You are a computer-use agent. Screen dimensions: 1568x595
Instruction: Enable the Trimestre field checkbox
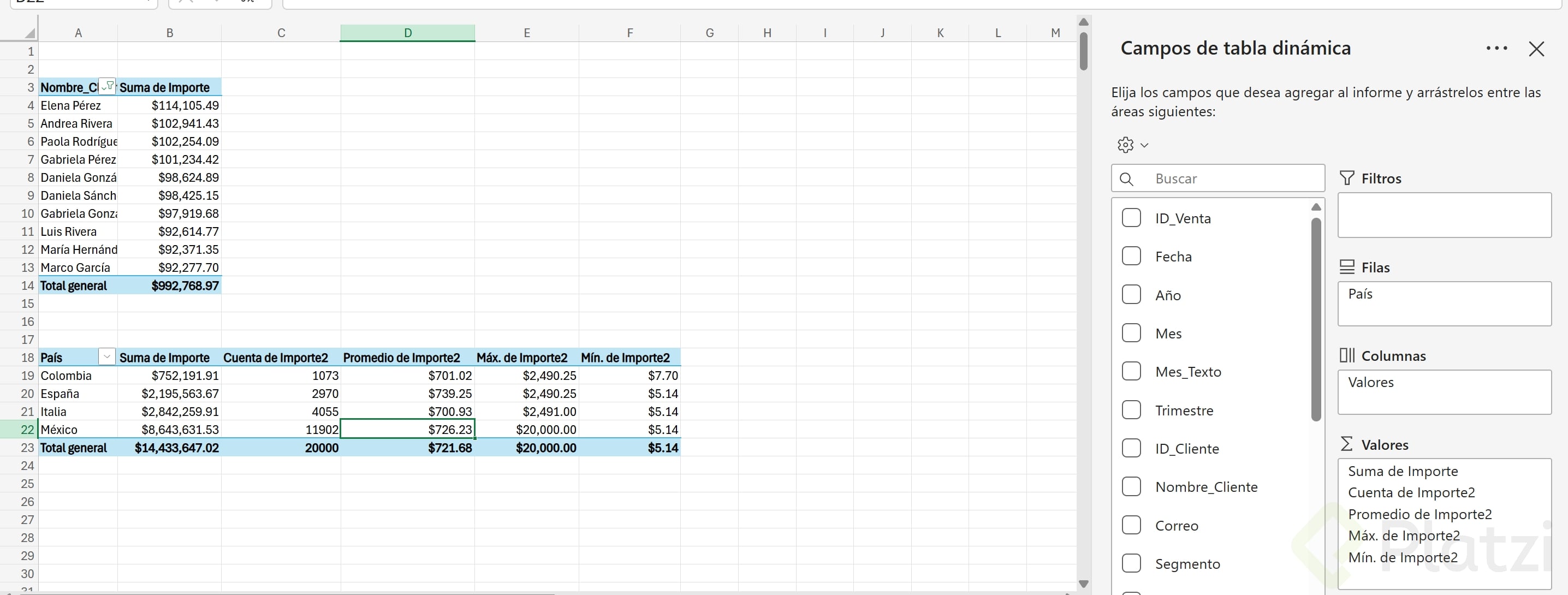[x=1131, y=410]
